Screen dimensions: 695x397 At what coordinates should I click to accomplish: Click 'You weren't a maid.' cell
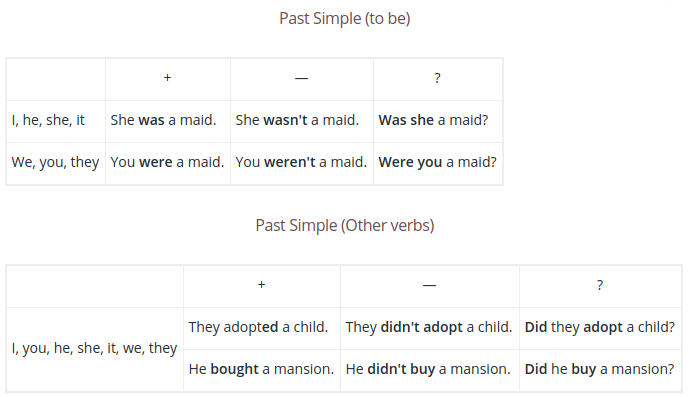point(301,163)
